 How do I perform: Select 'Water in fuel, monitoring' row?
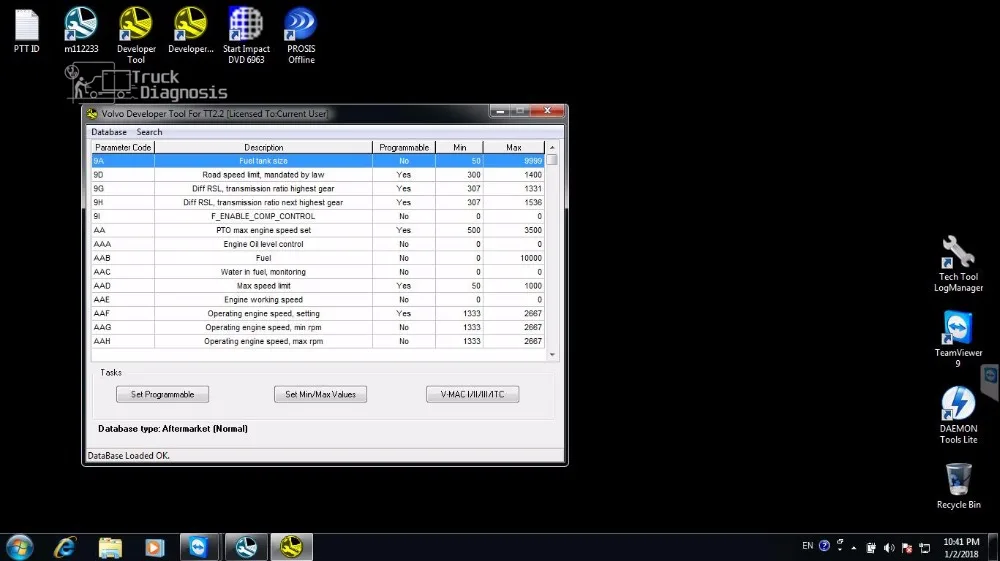(318, 272)
